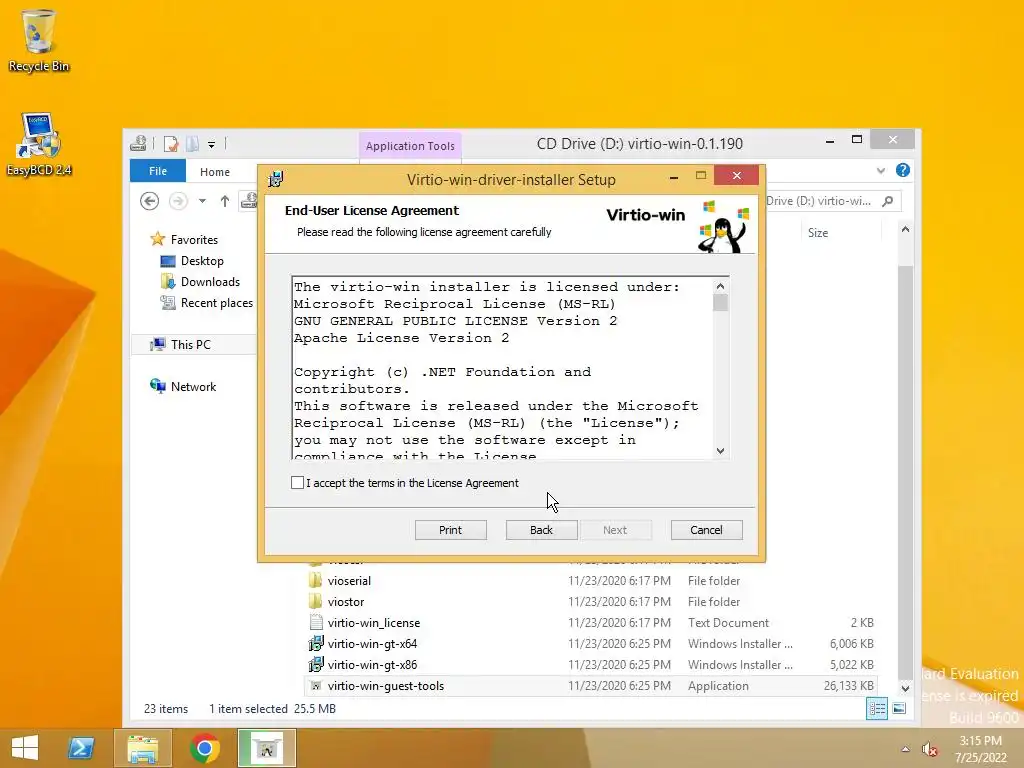The width and height of the screenshot is (1024, 768).
Task: Open the taskbar clock showing 3:15 PM
Action: (x=980, y=749)
